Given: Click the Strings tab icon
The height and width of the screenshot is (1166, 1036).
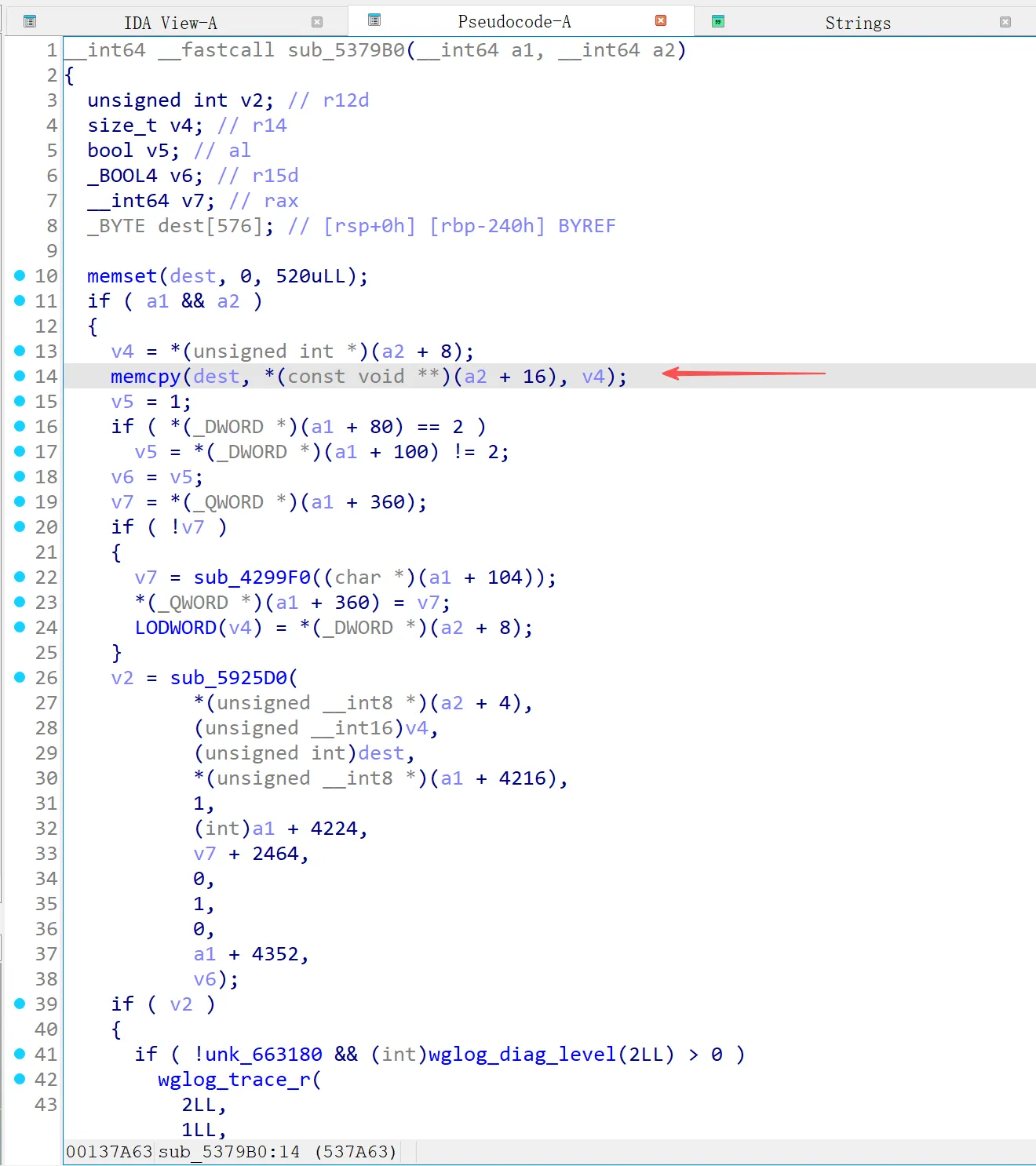Looking at the screenshot, I should coord(717,22).
